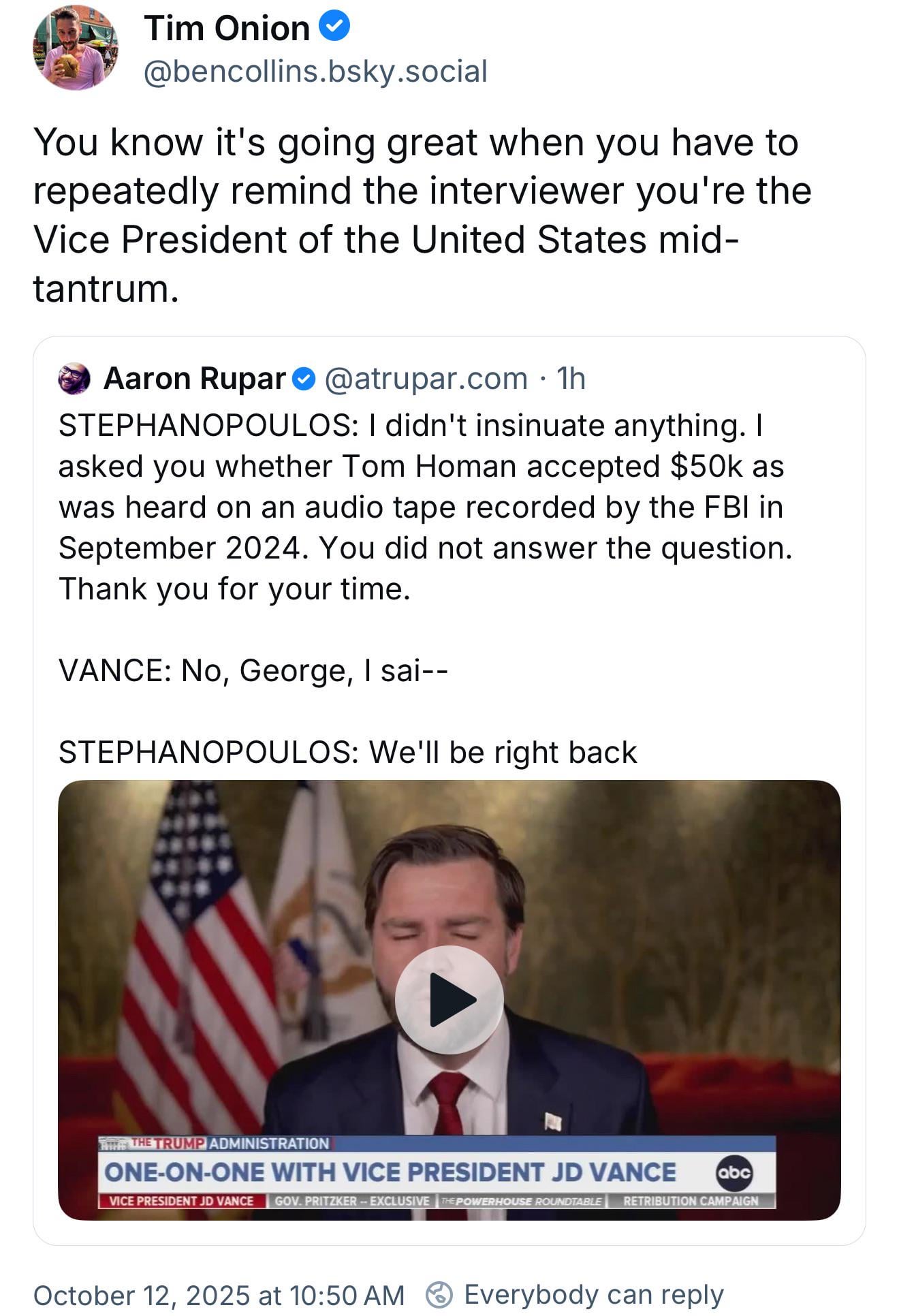Open the quoted post's Stephanopoulos transcript text
The image size is (899, 1316).
[x=422, y=507]
